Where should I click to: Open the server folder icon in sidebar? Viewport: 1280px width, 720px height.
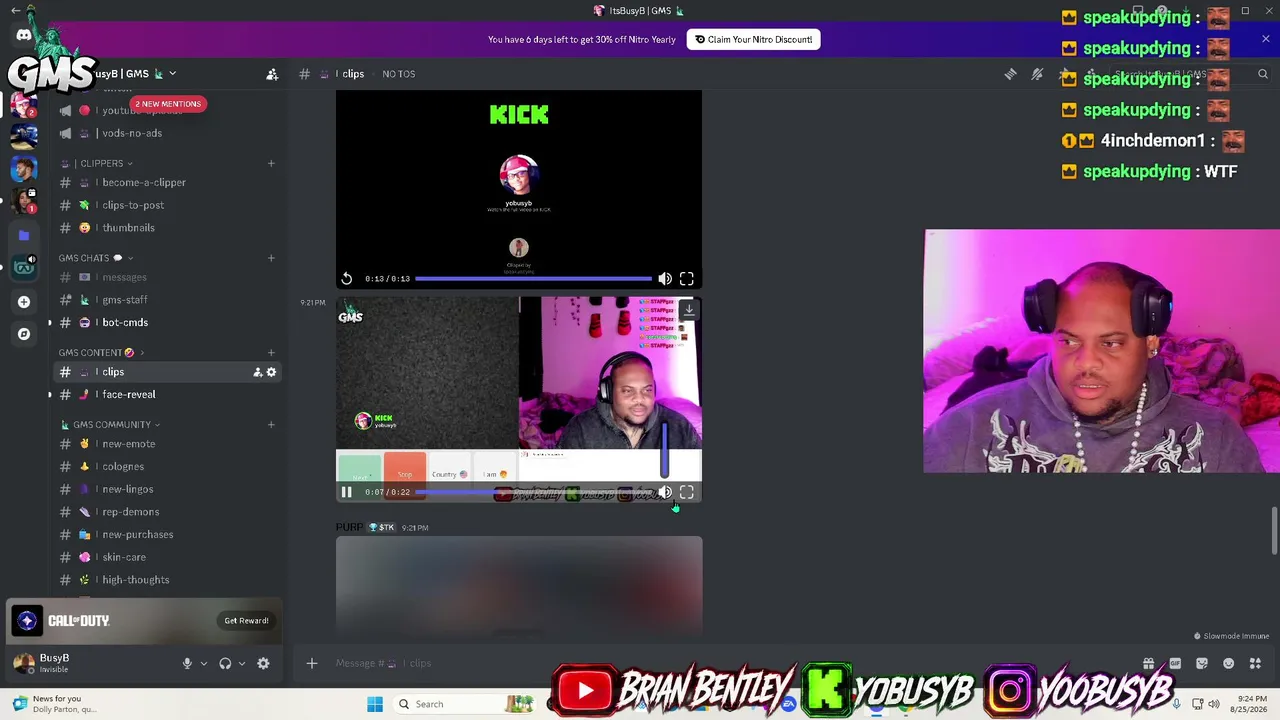[24, 236]
